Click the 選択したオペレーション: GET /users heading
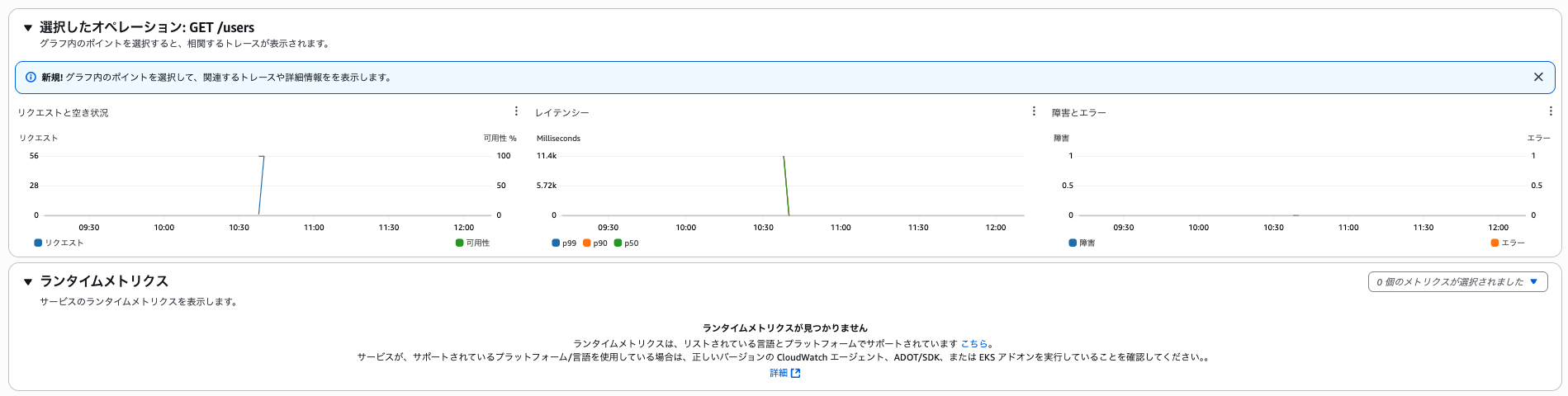Image resolution: width=1568 pixels, height=396 pixels. tap(147, 28)
